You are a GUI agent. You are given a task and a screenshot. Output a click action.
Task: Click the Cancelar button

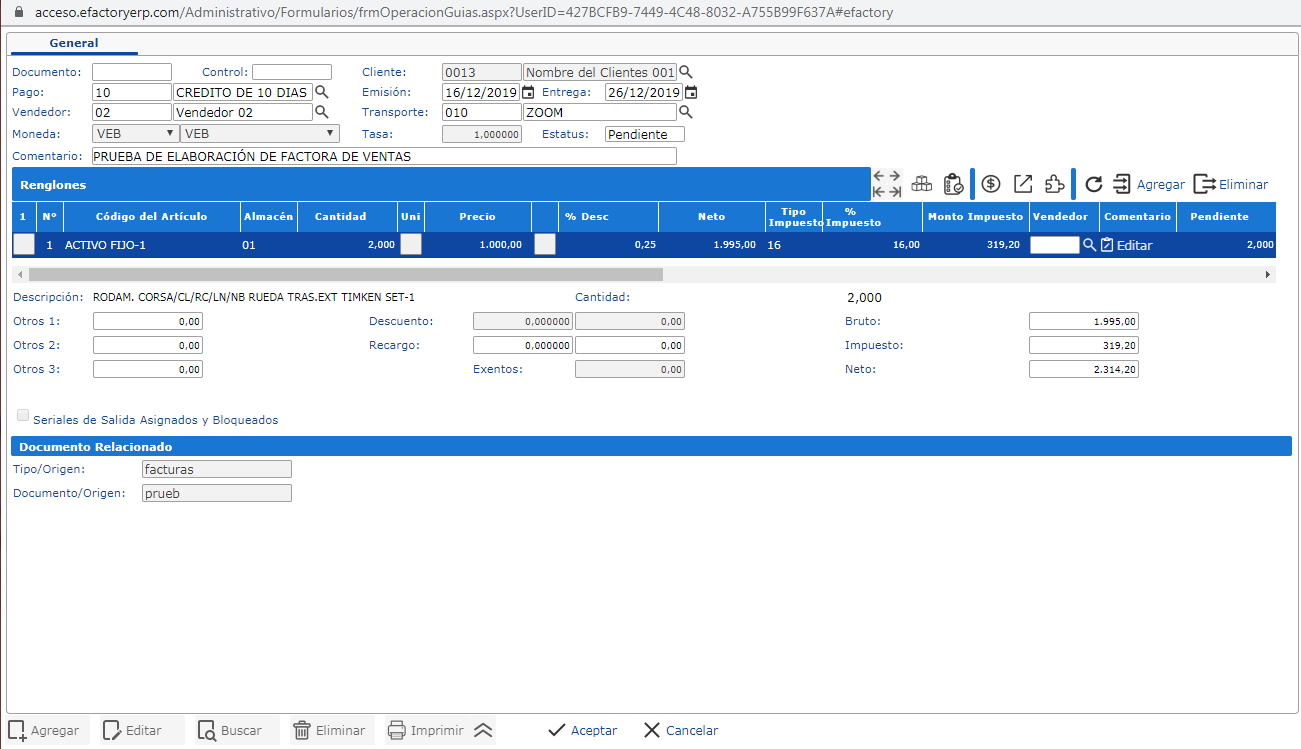coord(680,730)
